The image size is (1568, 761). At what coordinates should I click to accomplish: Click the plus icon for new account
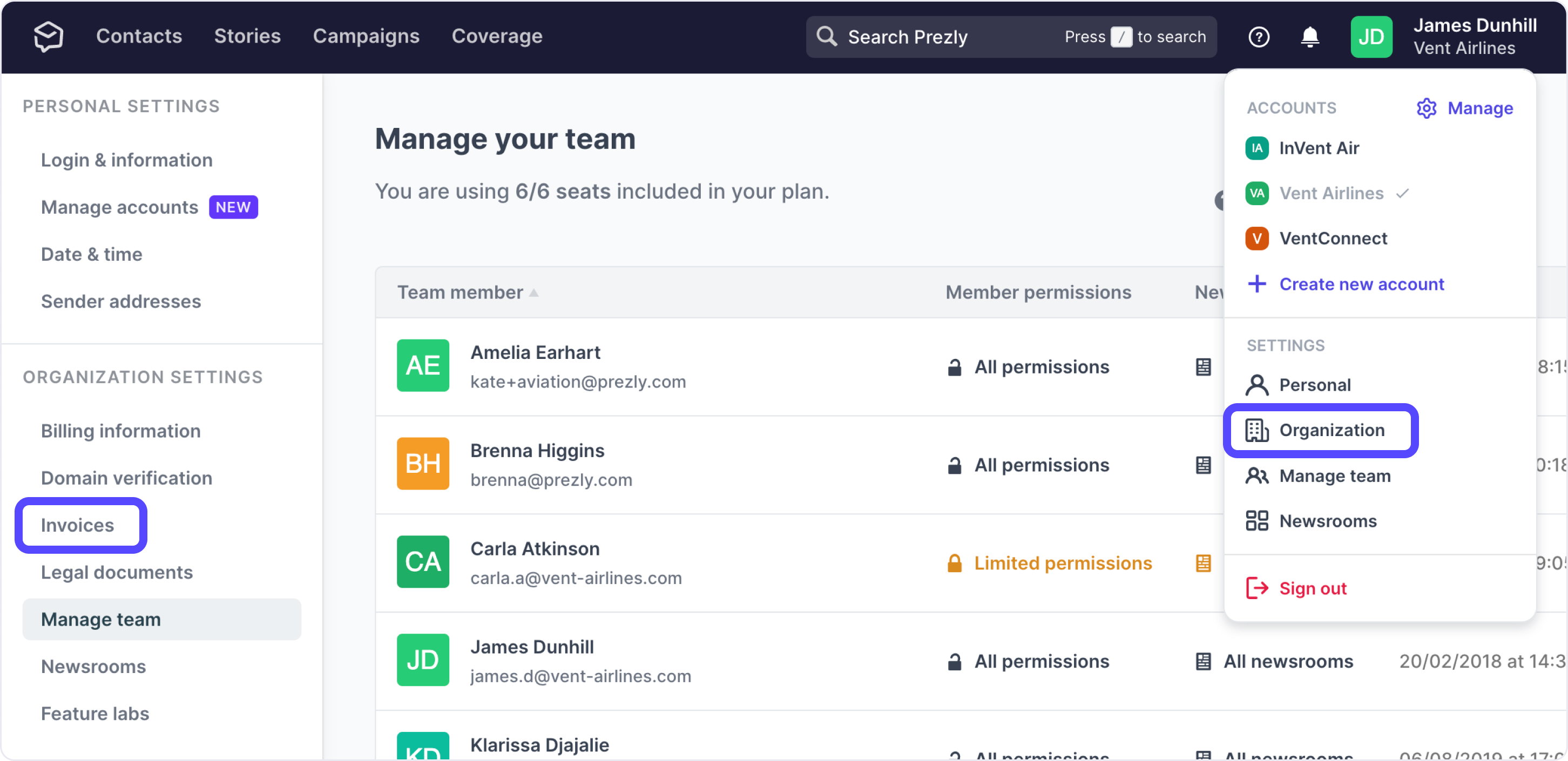pyautogui.click(x=1256, y=284)
